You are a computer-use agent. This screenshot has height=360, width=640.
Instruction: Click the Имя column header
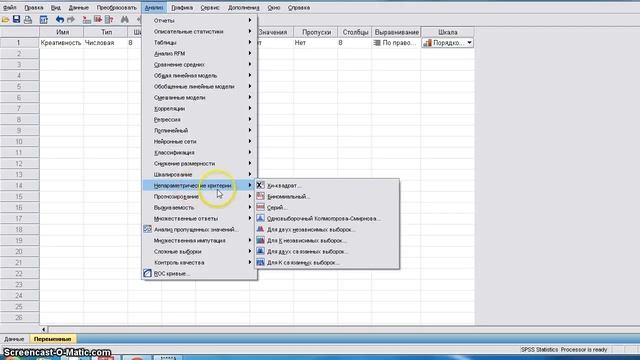point(62,32)
